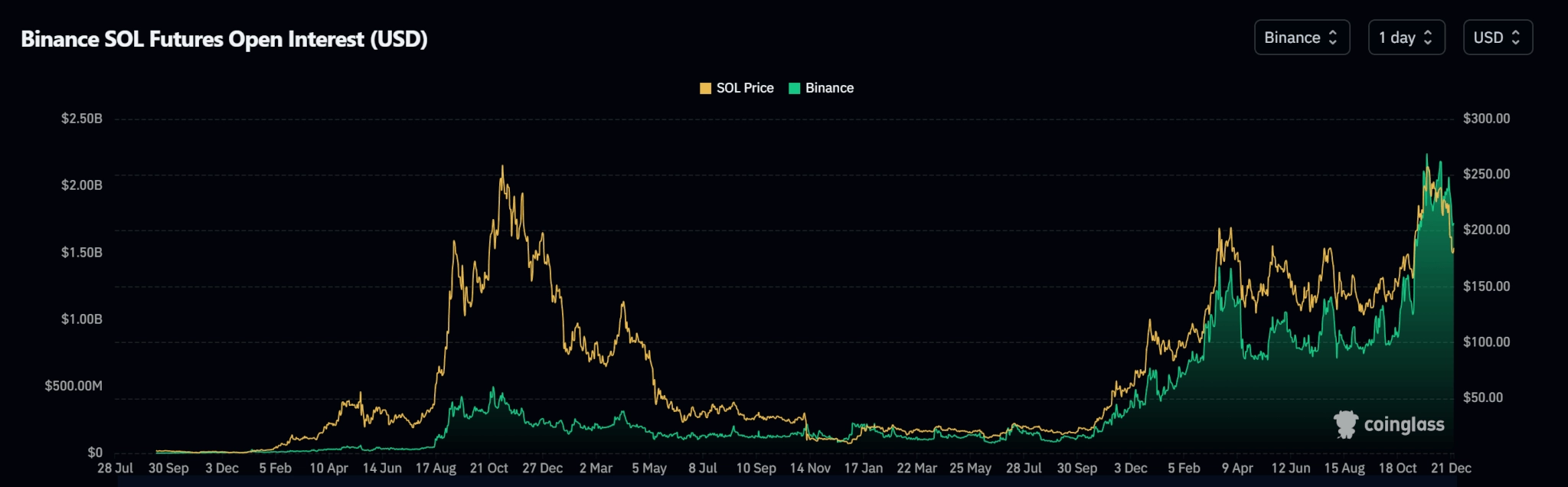Toggle Binance series in legend
Screen dimensions: 1568x487
click(821, 88)
